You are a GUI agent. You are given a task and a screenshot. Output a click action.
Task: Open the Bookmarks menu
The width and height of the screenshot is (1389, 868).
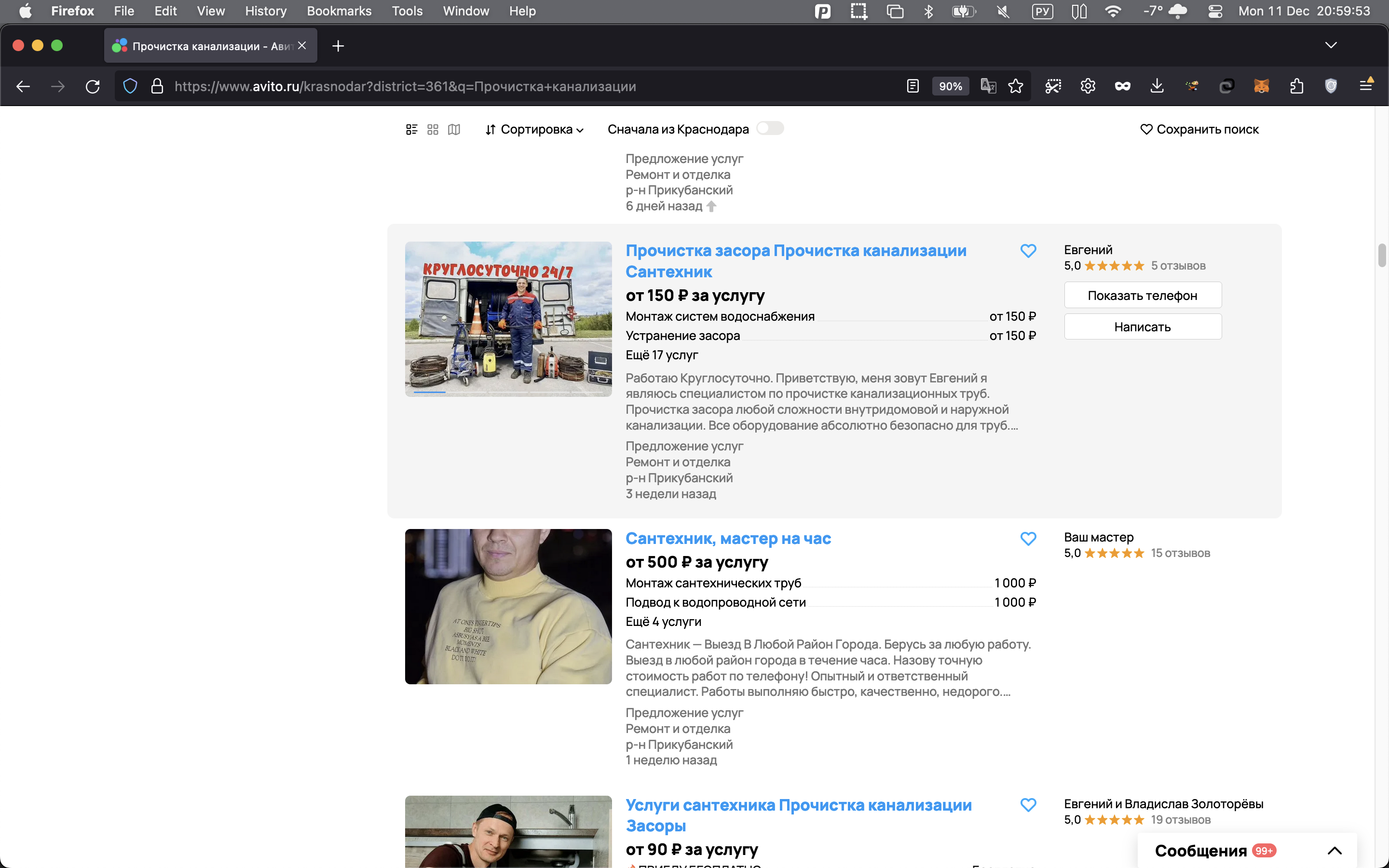[x=339, y=11]
